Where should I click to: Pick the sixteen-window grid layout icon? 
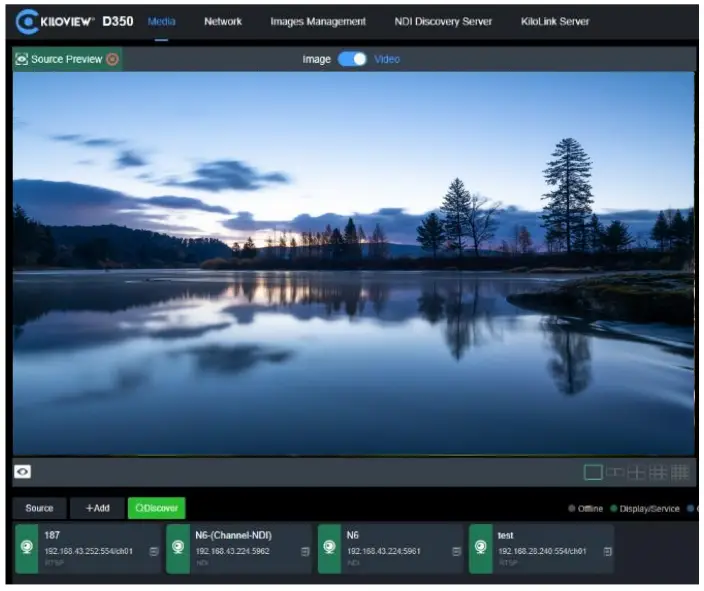[680, 472]
